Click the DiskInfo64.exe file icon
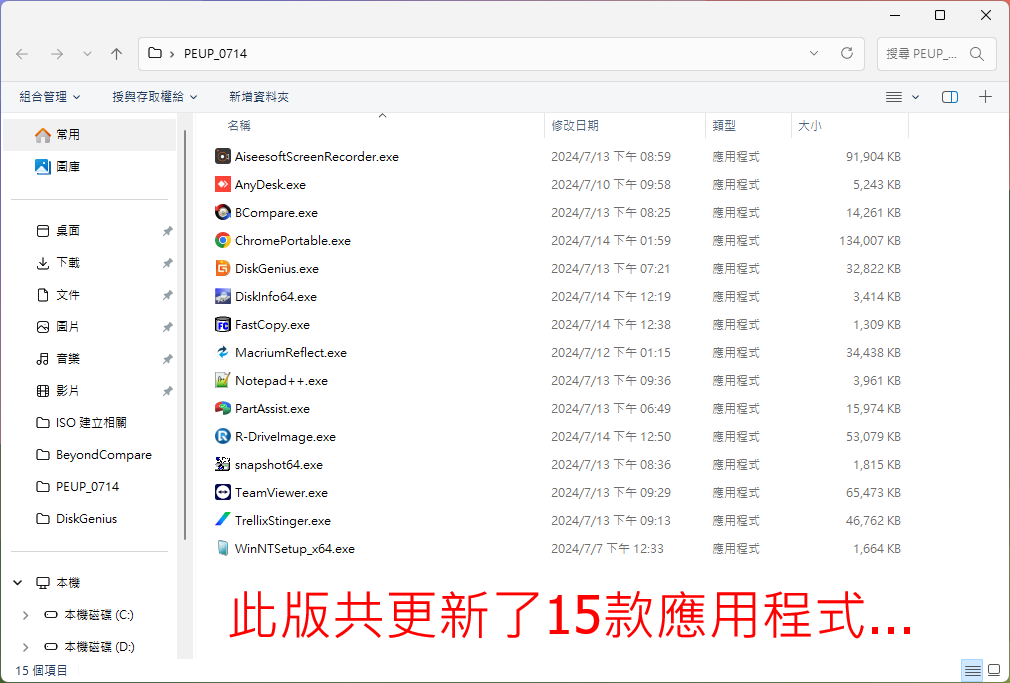Image resolution: width=1010 pixels, height=683 pixels. (x=222, y=296)
